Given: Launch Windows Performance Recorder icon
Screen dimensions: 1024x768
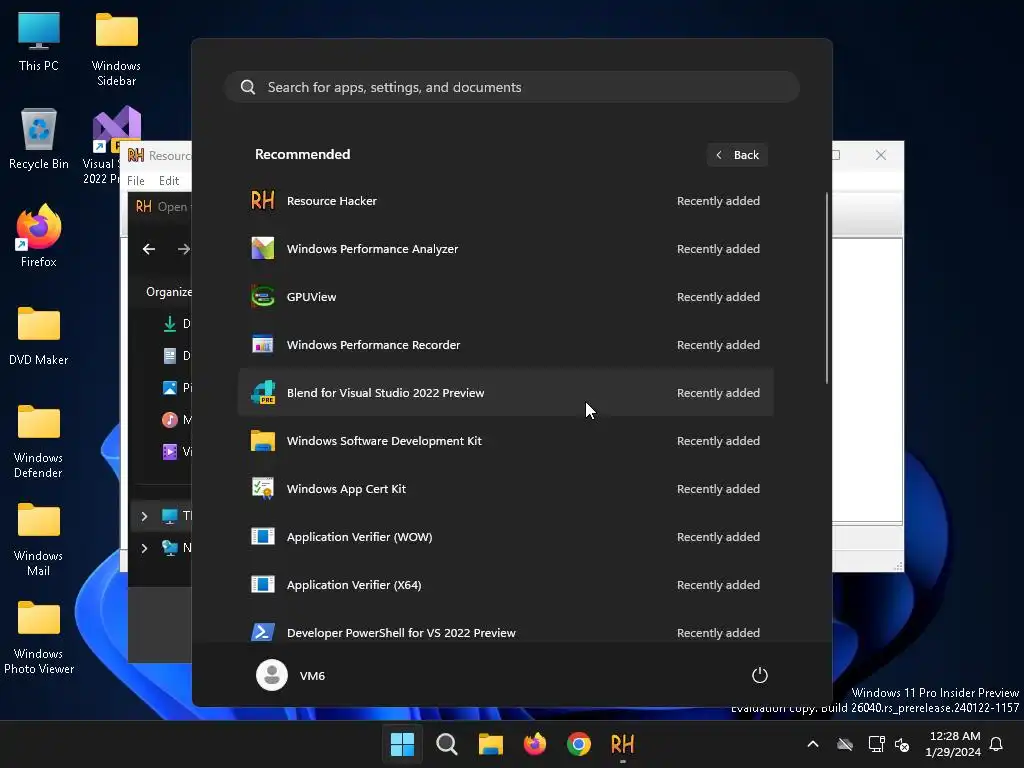Looking at the screenshot, I should click(263, 345).
